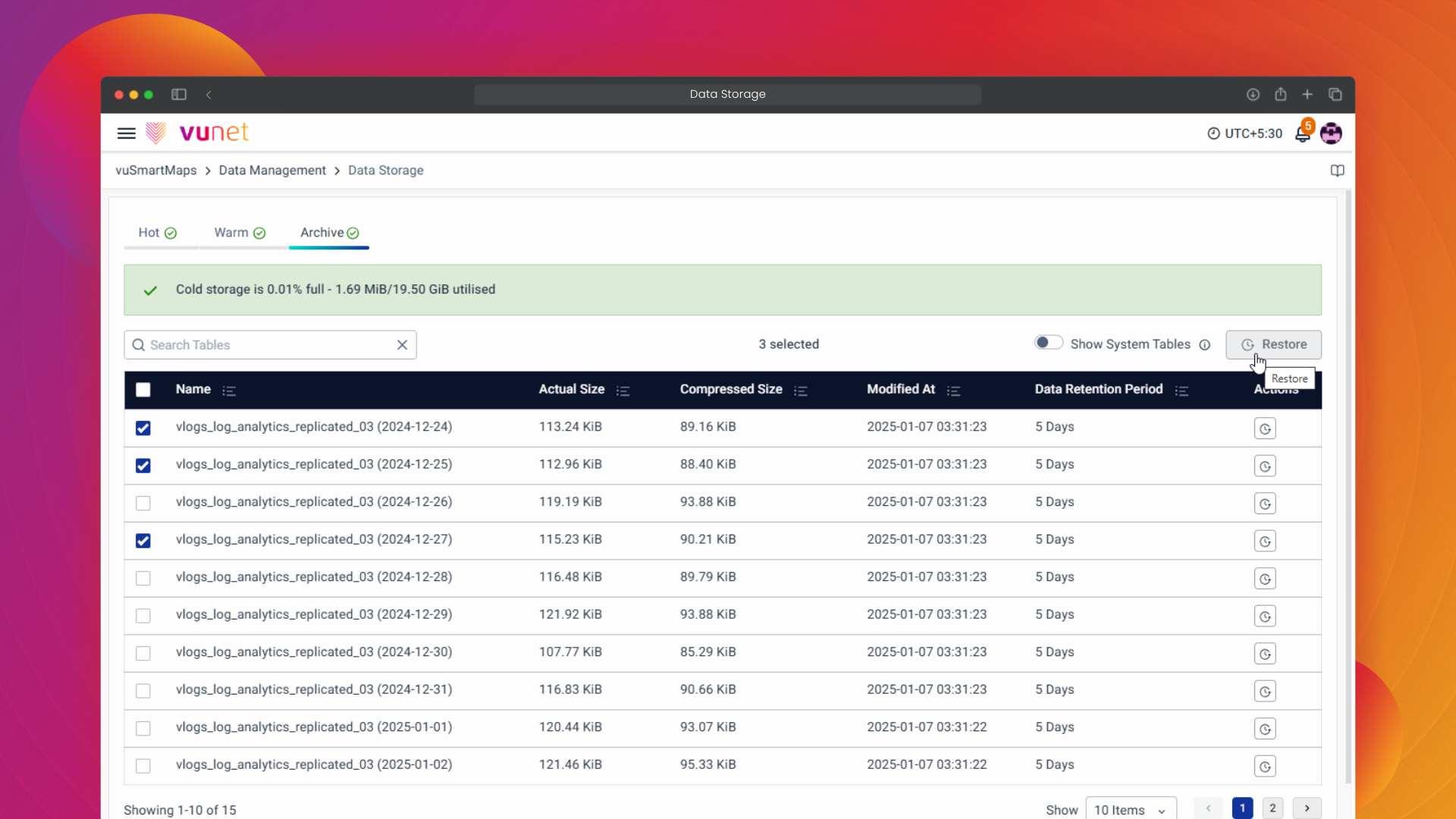Viewport: 1456px width, 819px height.
Task: Open the user profile avatar
Action: pyautogui.click(x=1332, y=133)
